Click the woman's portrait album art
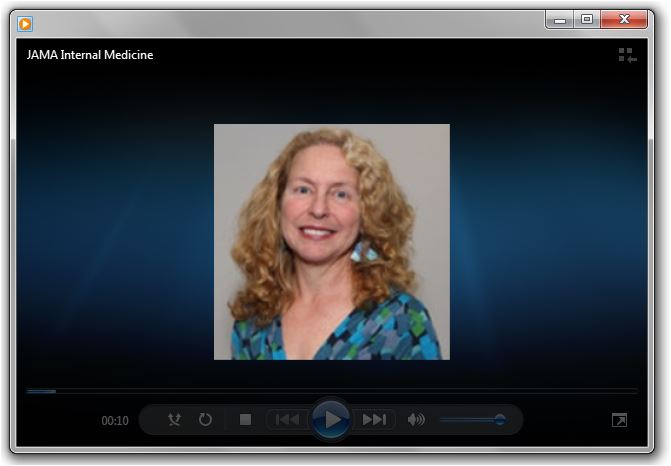The image size is (671, 466). click(332, 241)
